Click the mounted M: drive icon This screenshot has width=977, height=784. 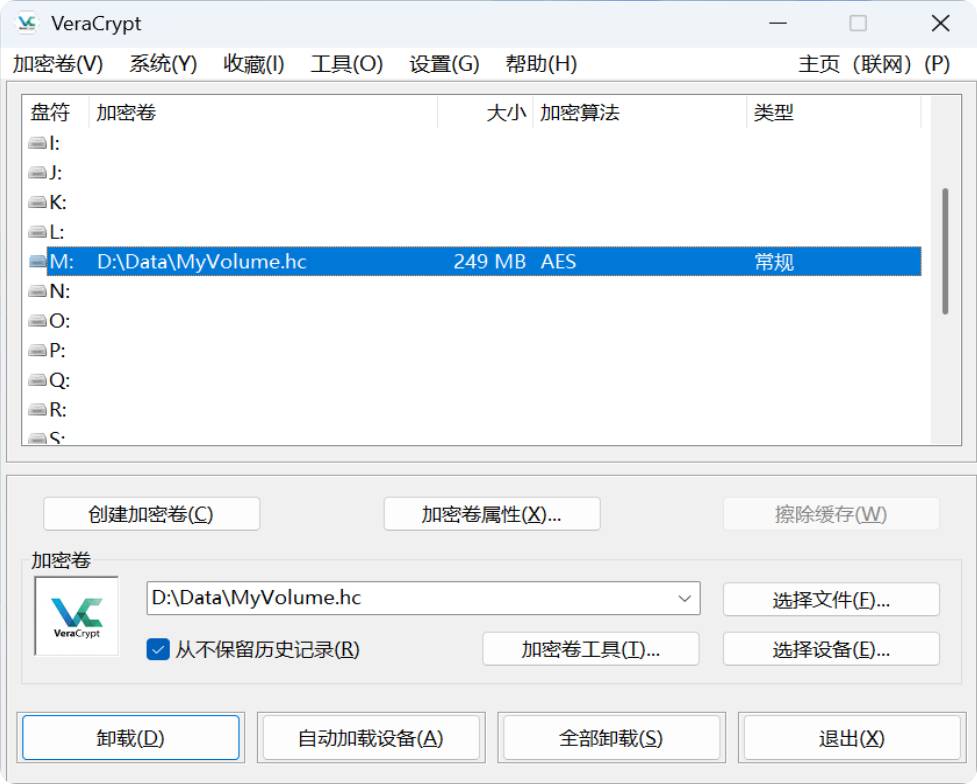(x=38, y=262)
